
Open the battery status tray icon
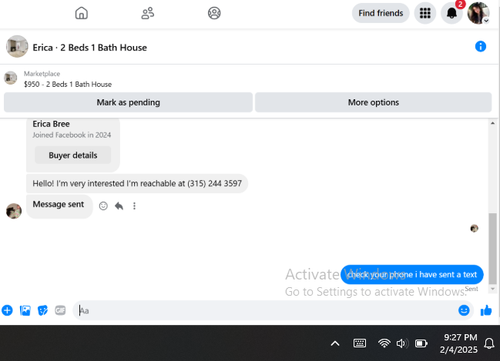pos(421,343)
